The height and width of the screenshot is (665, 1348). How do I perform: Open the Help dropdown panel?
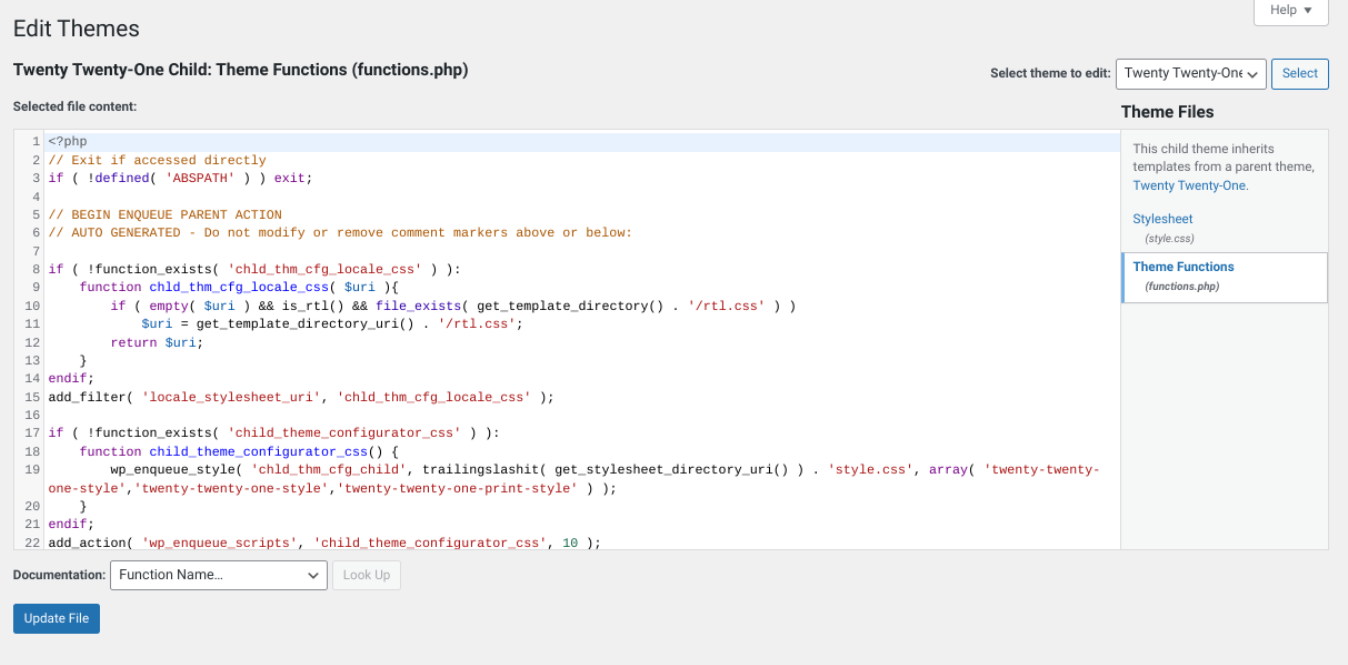point(1289,10)
